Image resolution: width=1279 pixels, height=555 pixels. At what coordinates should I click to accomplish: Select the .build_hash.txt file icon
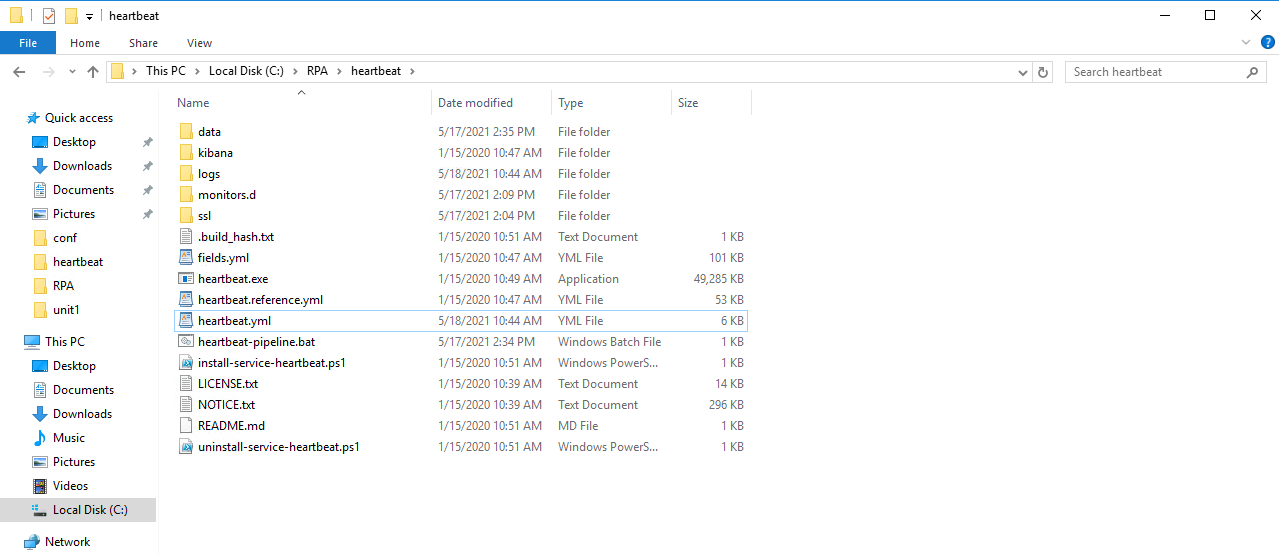[x=186, y=237]
